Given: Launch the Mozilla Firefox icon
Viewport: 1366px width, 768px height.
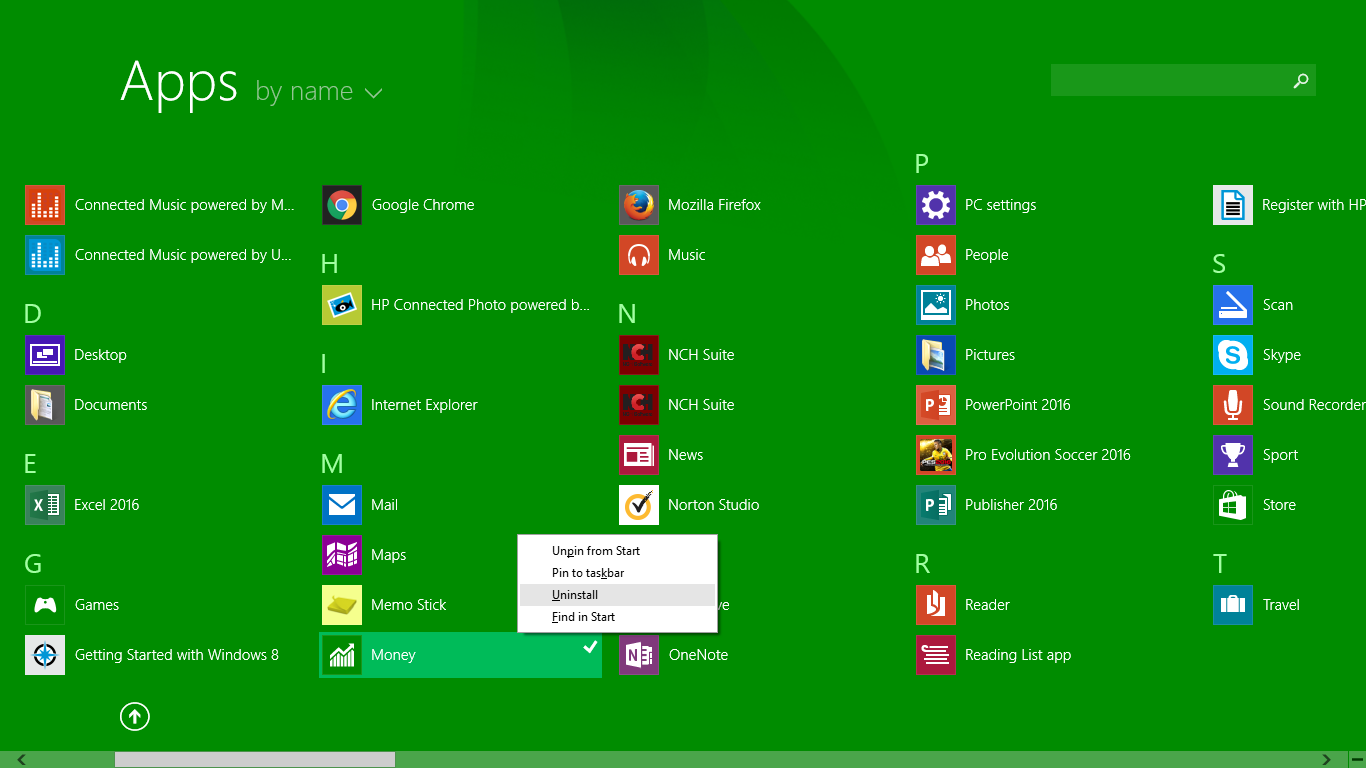Looking at the screenshot, I should (639, 205).
